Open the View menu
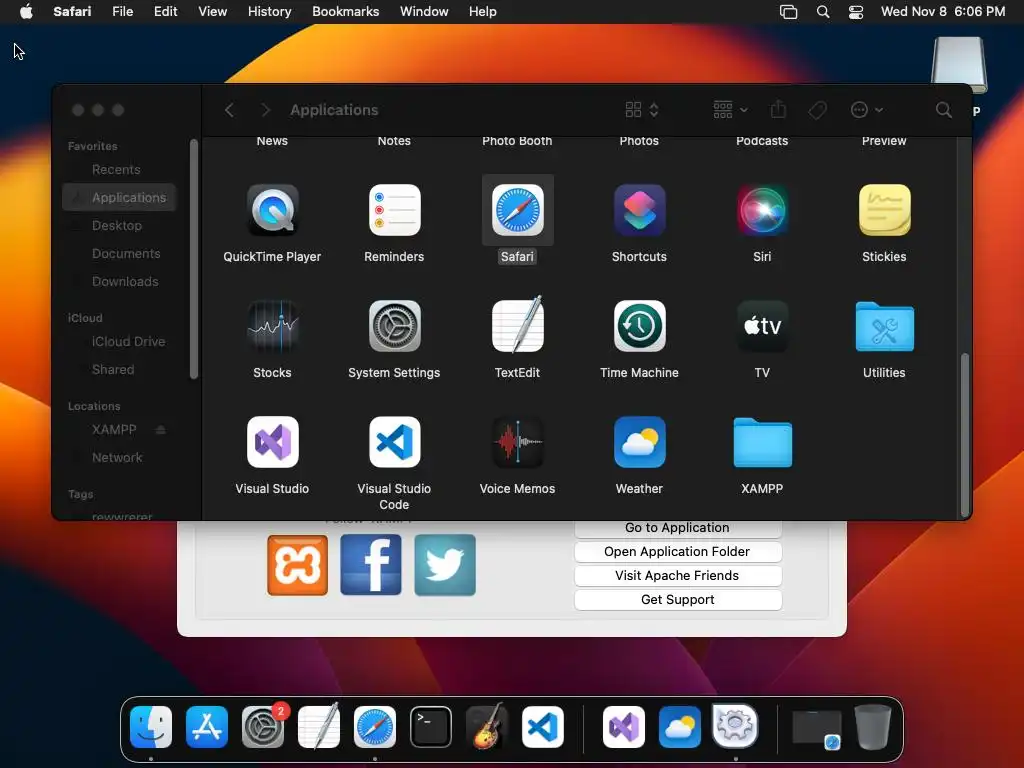The width and height of the screenshot is (1024, 768). point(212,11)
